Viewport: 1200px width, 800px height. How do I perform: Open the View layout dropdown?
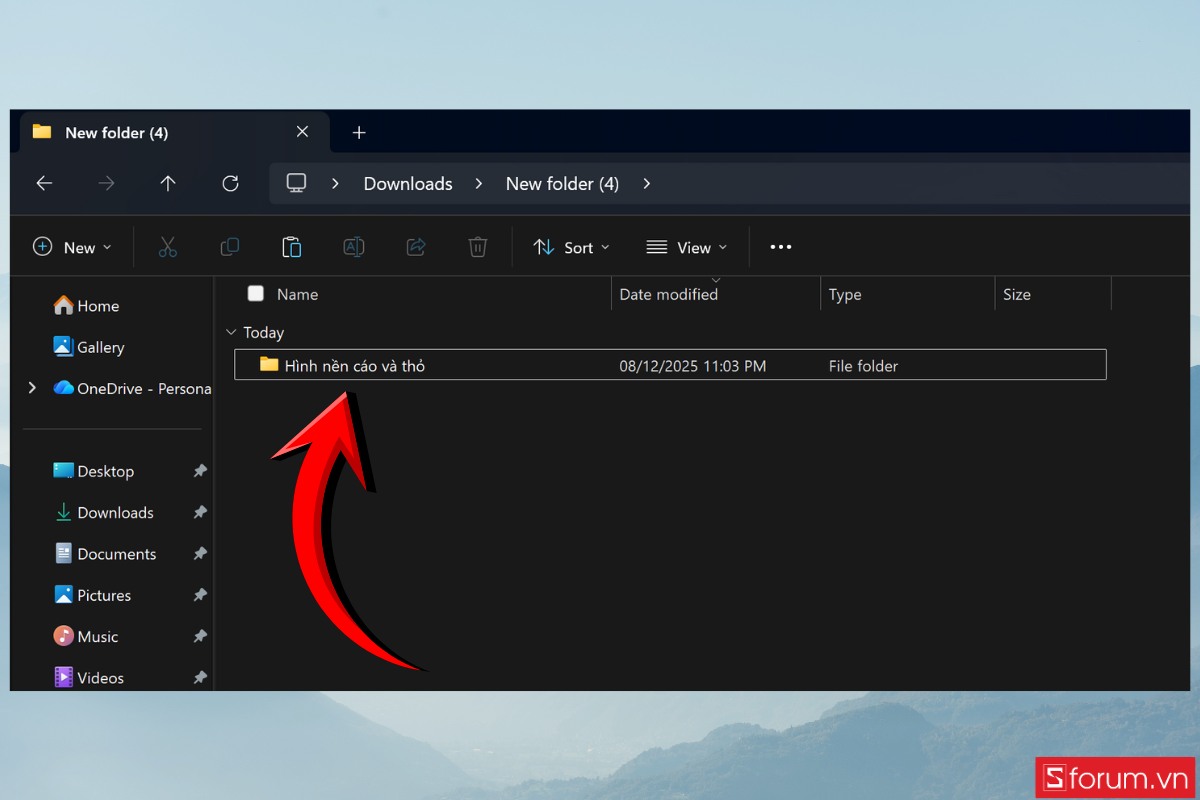pyautogui.click(x=687, y=247)
